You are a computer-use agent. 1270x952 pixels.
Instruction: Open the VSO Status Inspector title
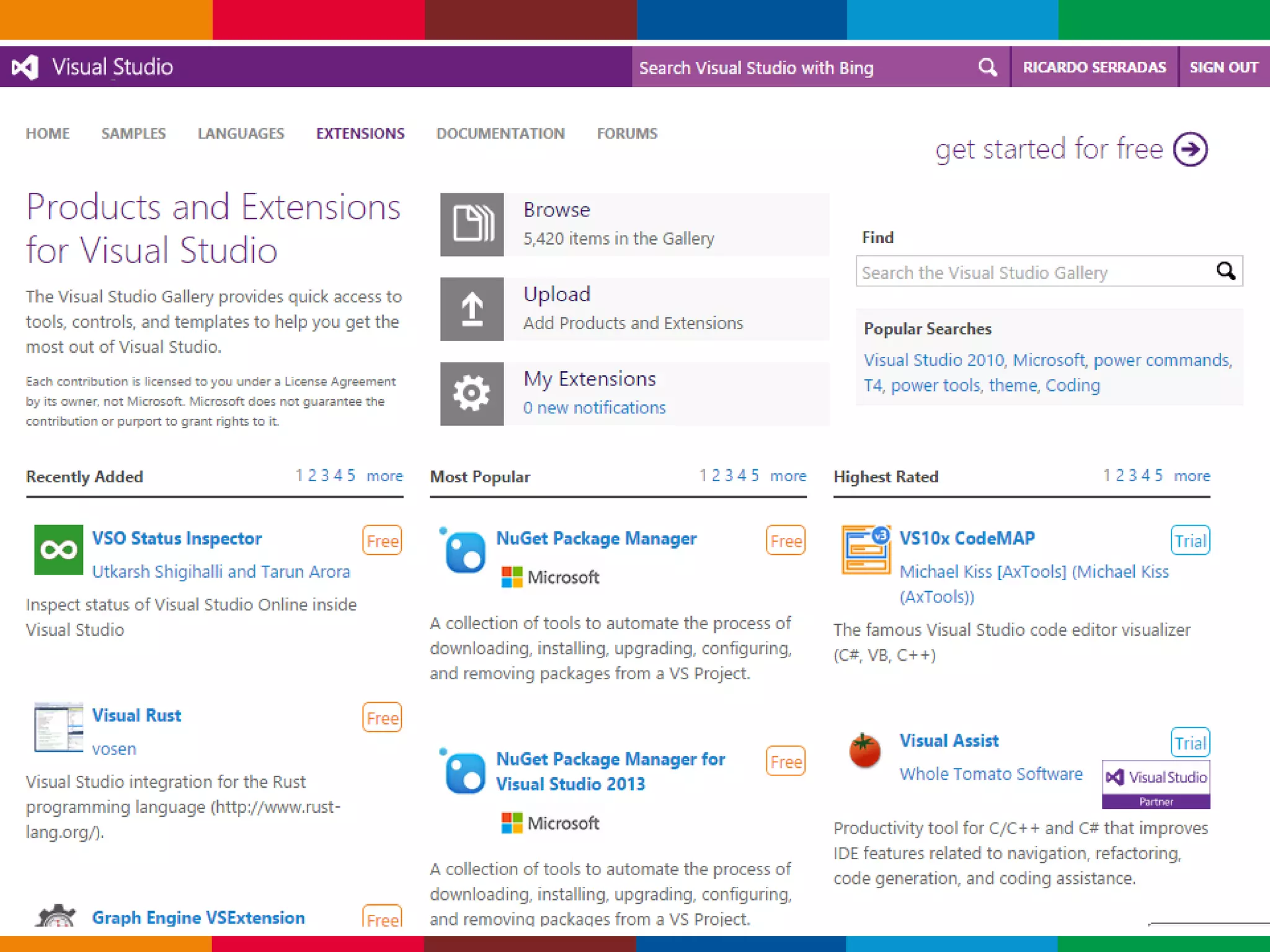coord(177,538)
